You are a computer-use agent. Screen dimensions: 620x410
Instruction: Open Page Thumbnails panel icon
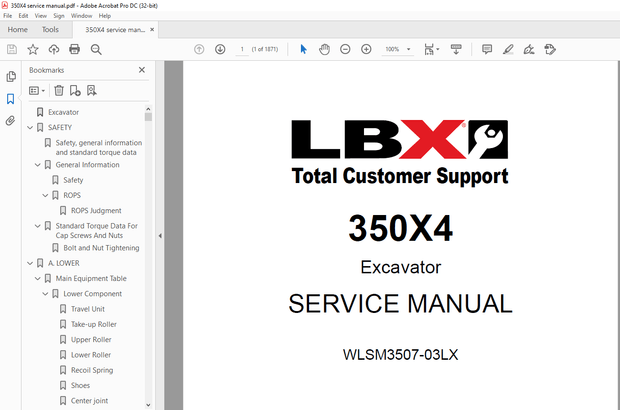[x=11, y=76]
